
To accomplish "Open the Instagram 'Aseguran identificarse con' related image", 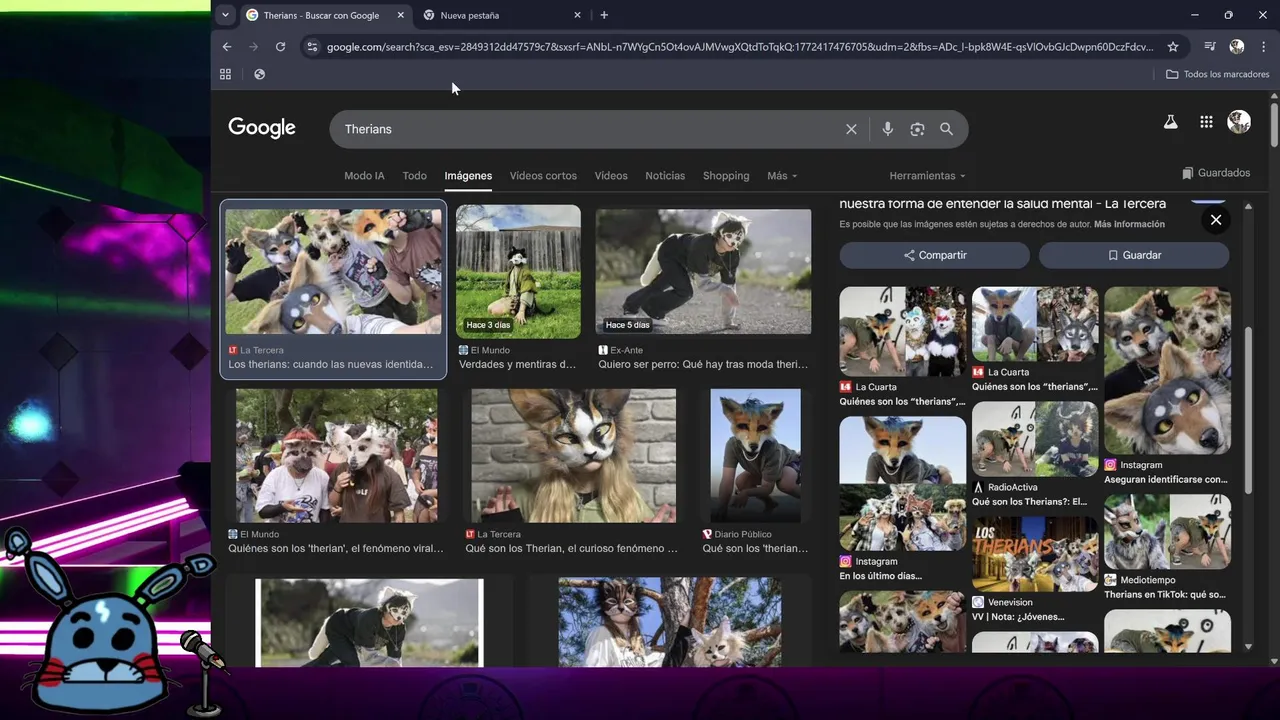I will click(x=1167, y=371).
